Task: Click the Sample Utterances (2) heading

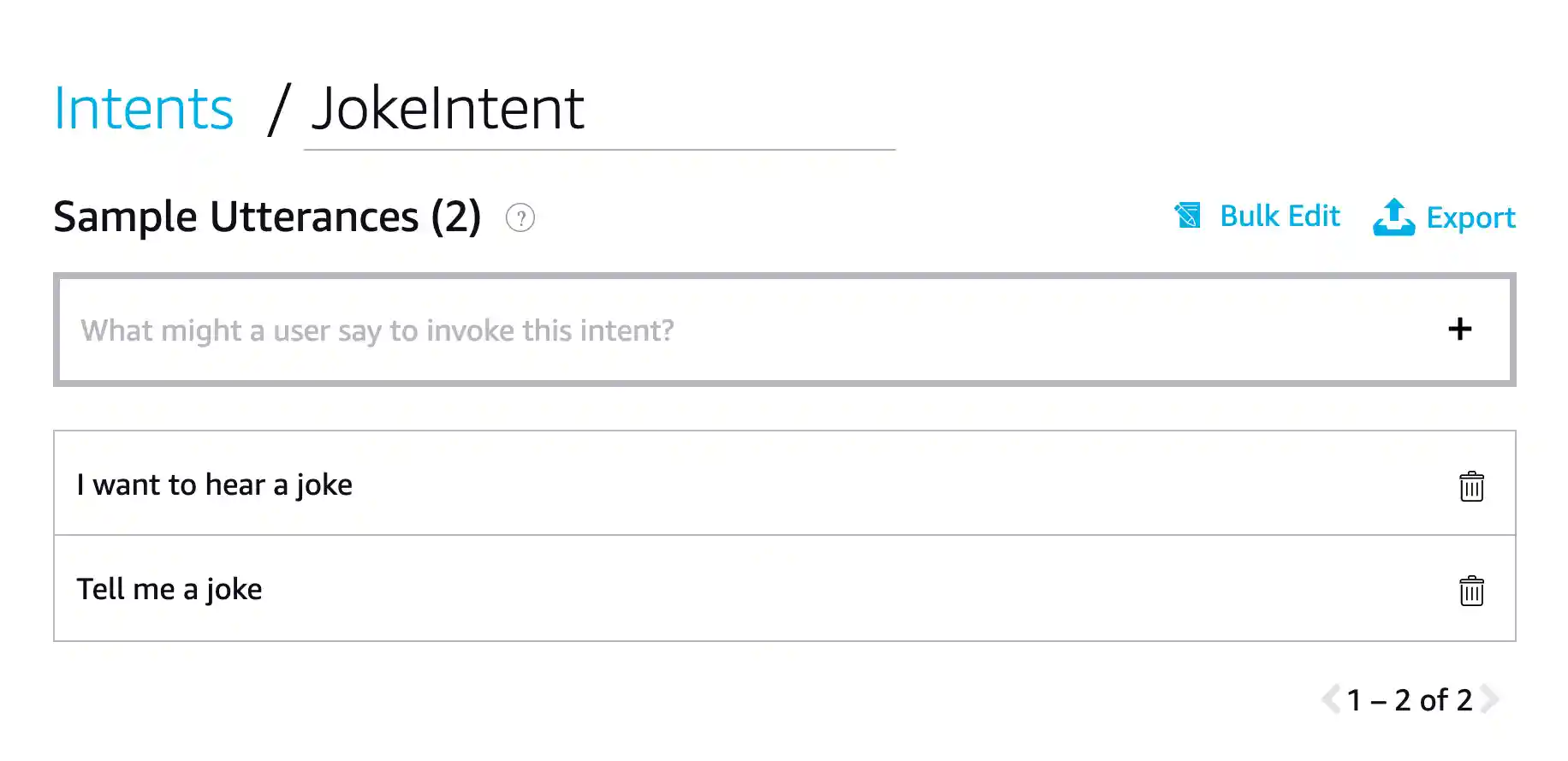Action: [x=267, y=217]
